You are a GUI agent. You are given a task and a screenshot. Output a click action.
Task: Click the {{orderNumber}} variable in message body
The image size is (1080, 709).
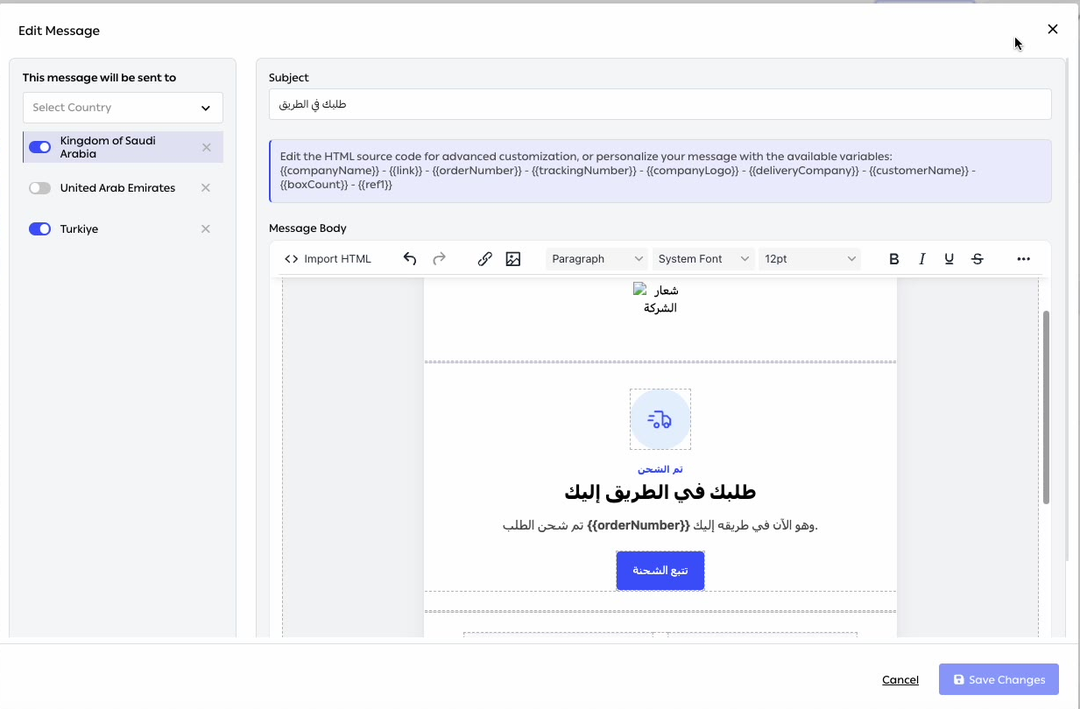(638, 525)
